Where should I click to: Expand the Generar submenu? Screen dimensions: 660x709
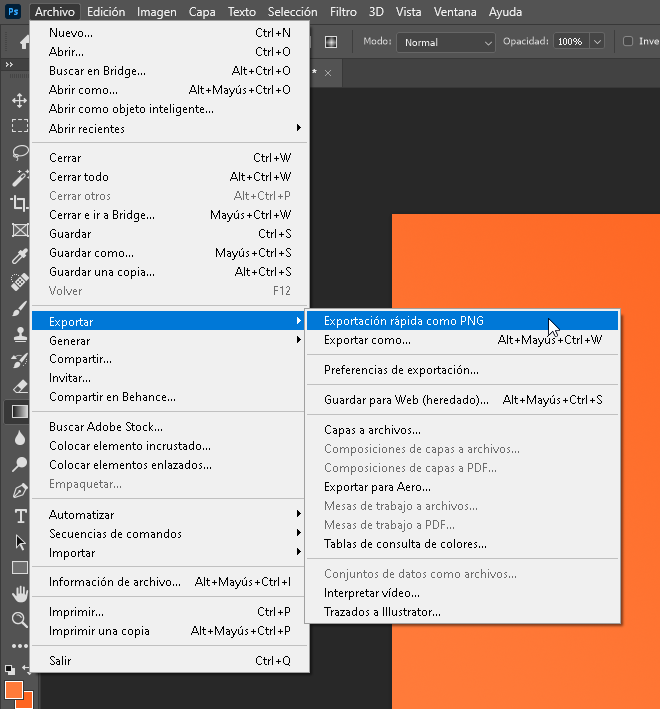click(x=170, y=340)
